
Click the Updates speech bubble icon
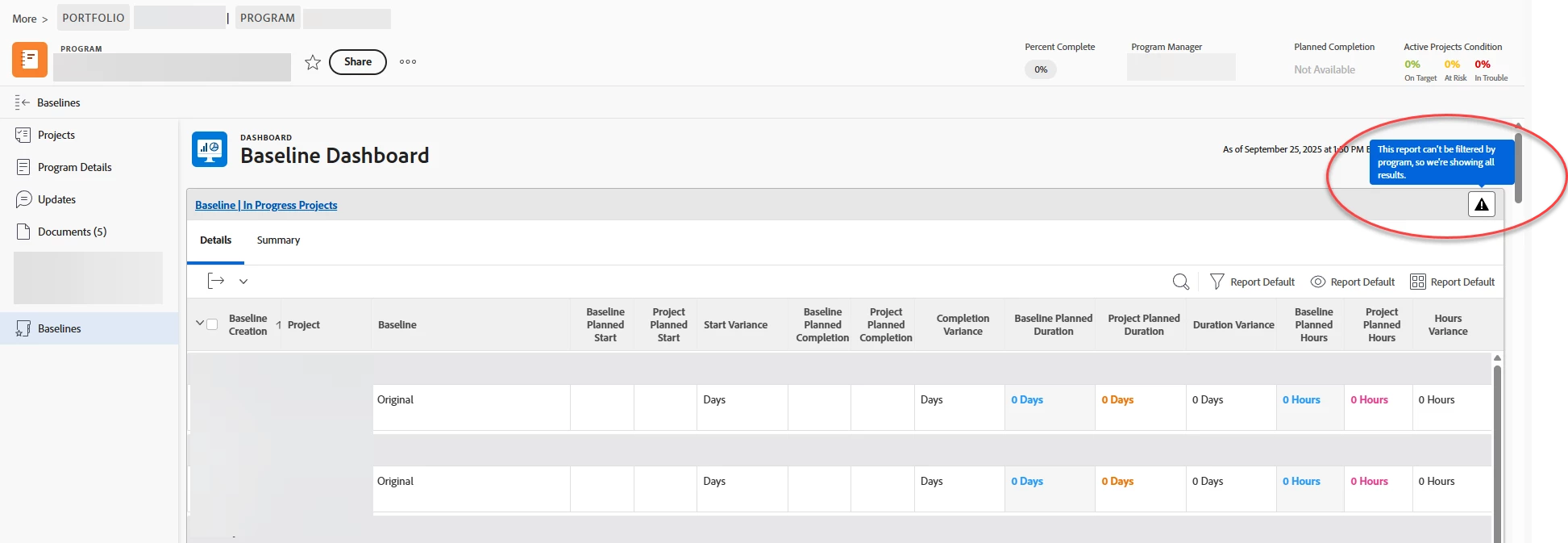tap(23, 199)
